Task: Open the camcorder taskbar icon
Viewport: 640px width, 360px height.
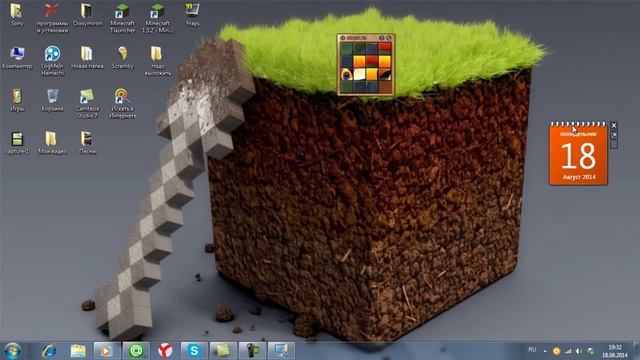Action: [252, 351]
